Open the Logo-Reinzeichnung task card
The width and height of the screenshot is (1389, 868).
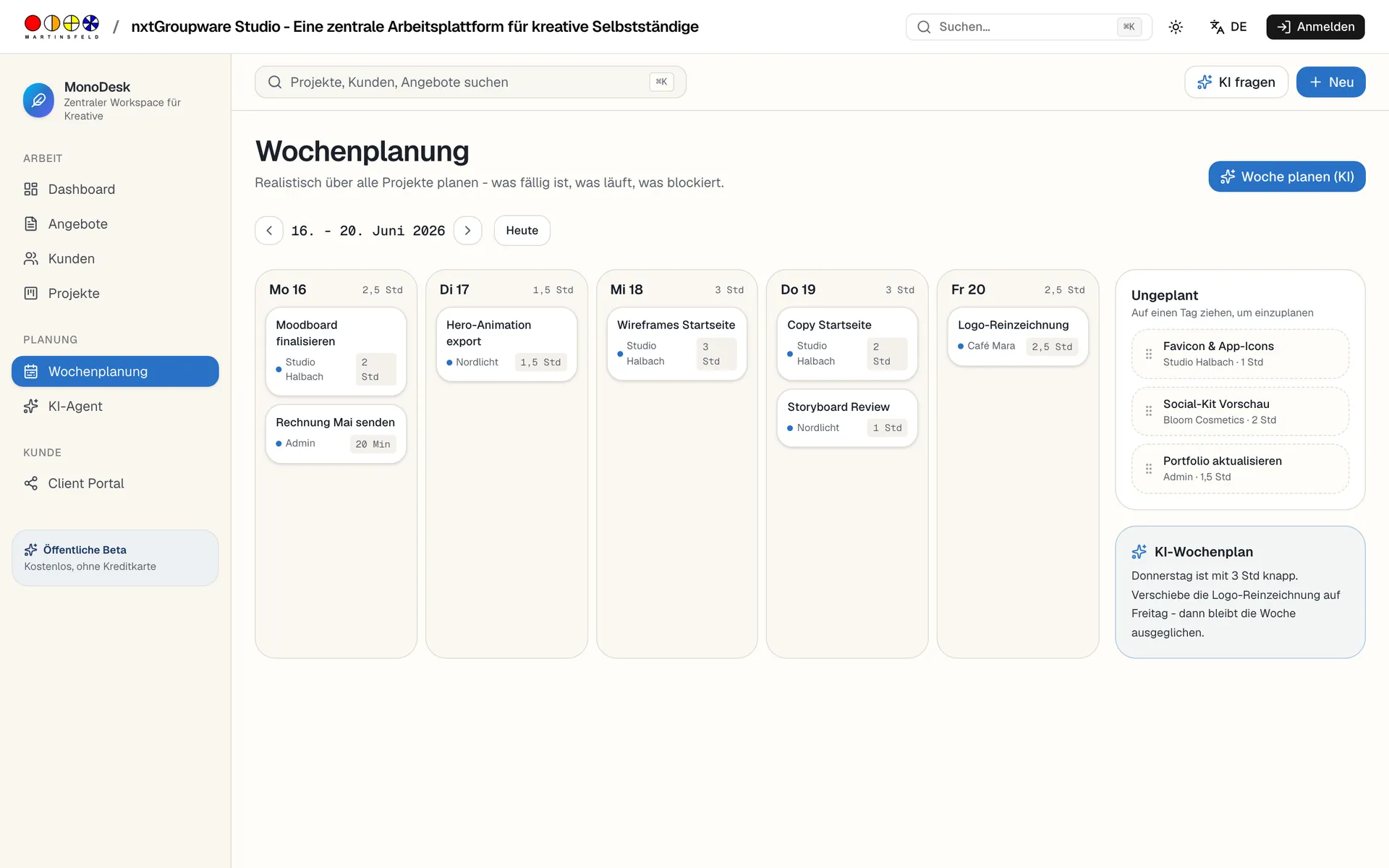pyautogui.click(x=1018, y=337)
